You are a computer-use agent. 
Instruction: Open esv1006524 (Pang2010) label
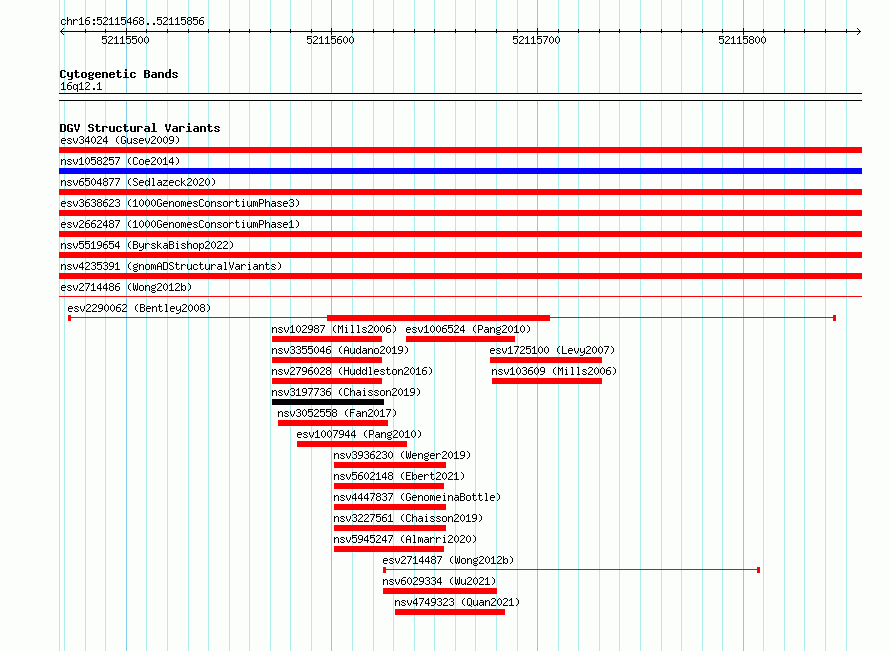(x=468, y=329)
